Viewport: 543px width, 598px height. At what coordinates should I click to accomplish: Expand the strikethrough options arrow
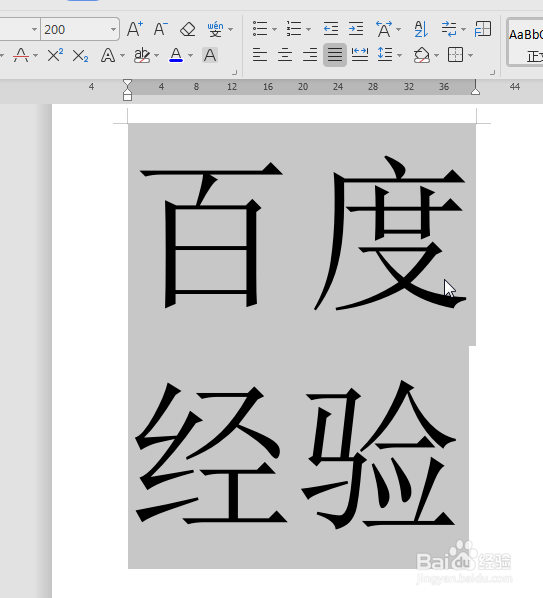pyautogui.click(x=35, y=56)
